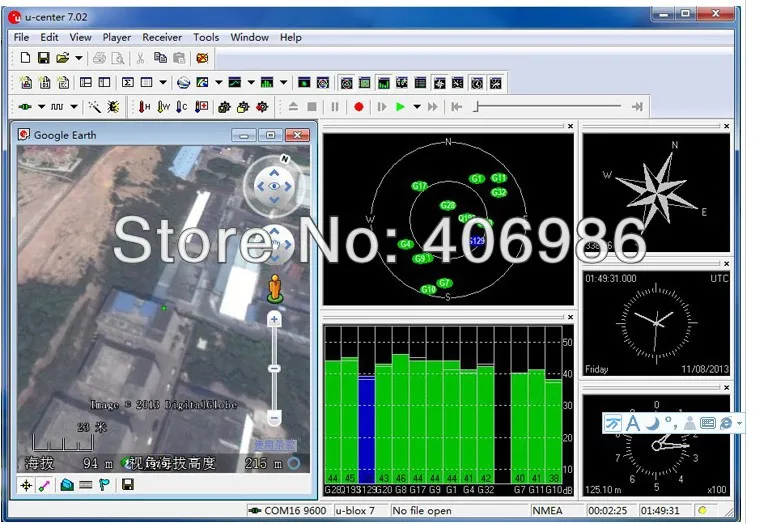This screenshot has height=524, width=760.
Task: Open a file with the folder icon
Action: tap(63, 58)
